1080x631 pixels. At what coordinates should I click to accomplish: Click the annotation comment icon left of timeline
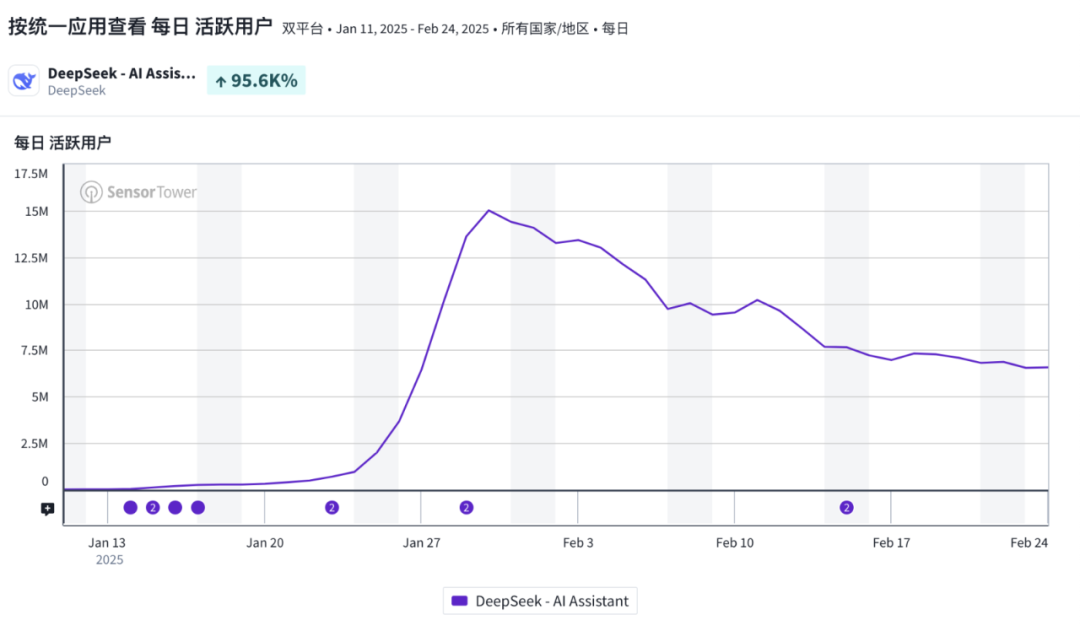pyautogui.click(x=47, y=509)
